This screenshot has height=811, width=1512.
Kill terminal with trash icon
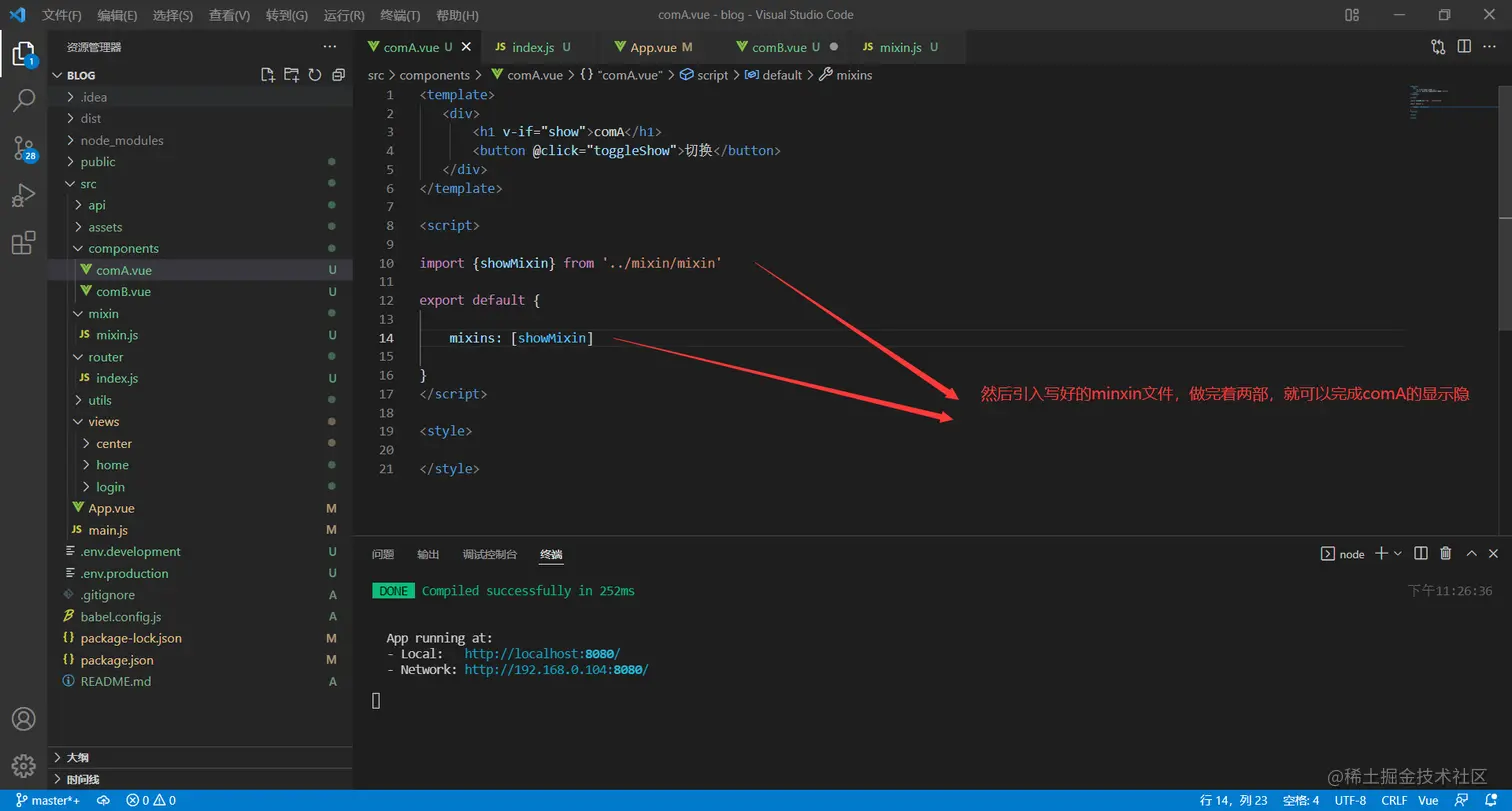click(x=1446, y=553)
